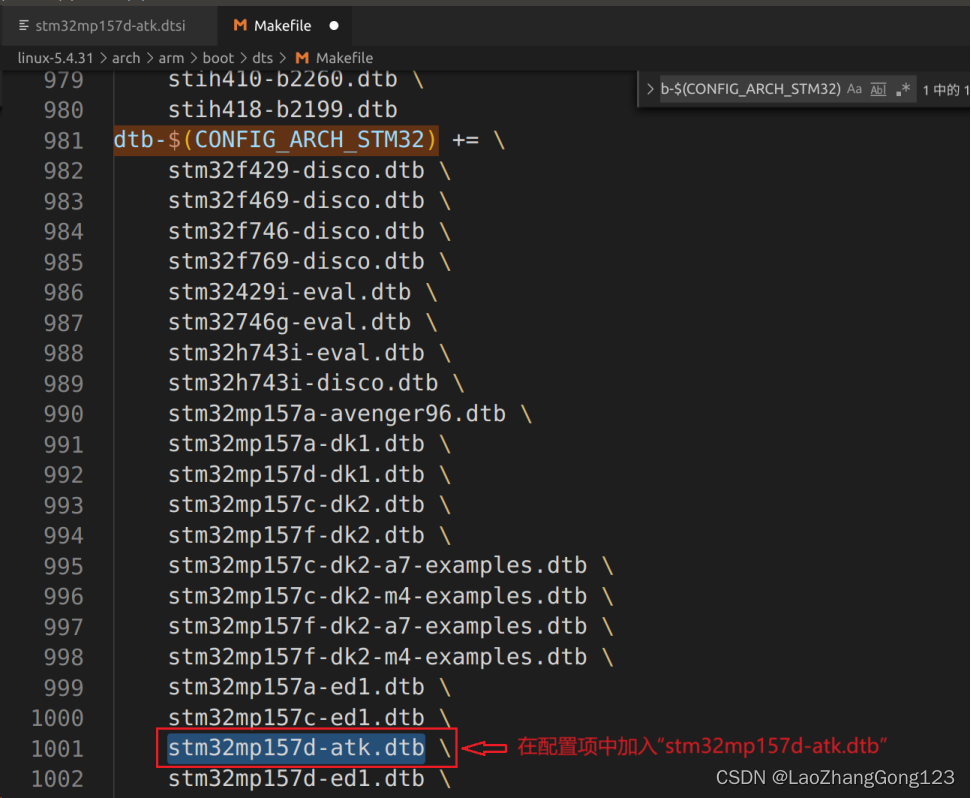Select the Makefile tab

[285, 25]
